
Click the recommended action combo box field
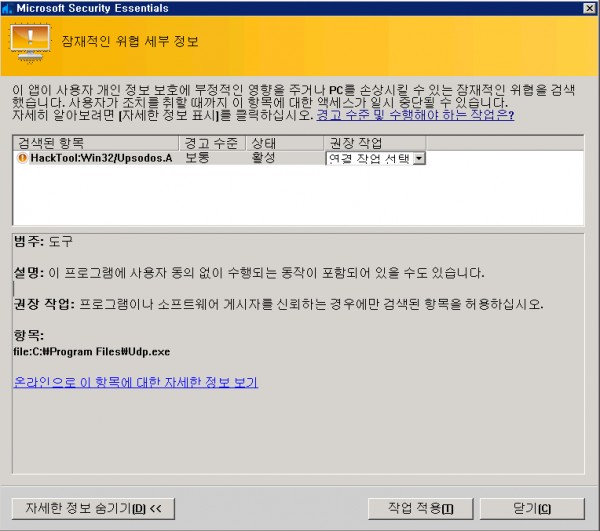[375, 158]
